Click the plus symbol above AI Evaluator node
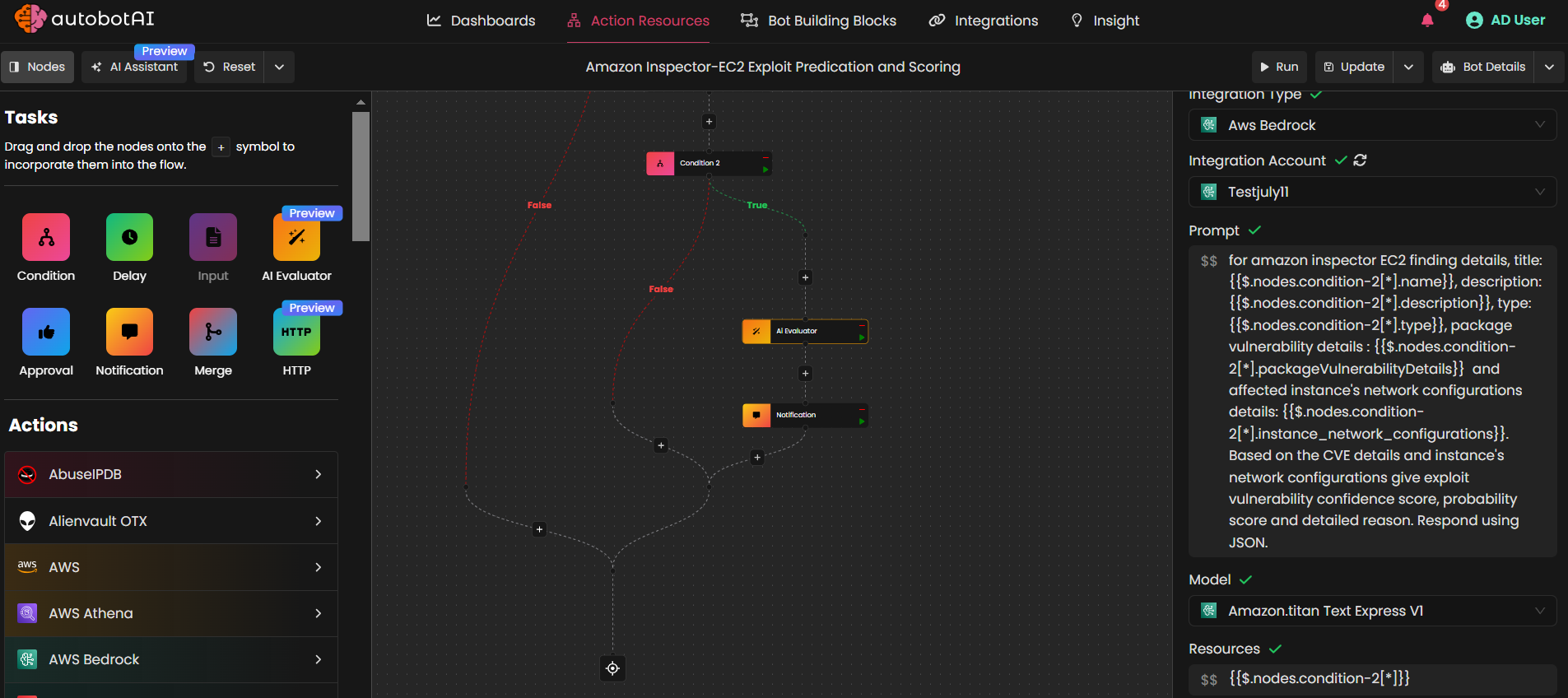This screenshot has height=698, width=1568. 805,277
